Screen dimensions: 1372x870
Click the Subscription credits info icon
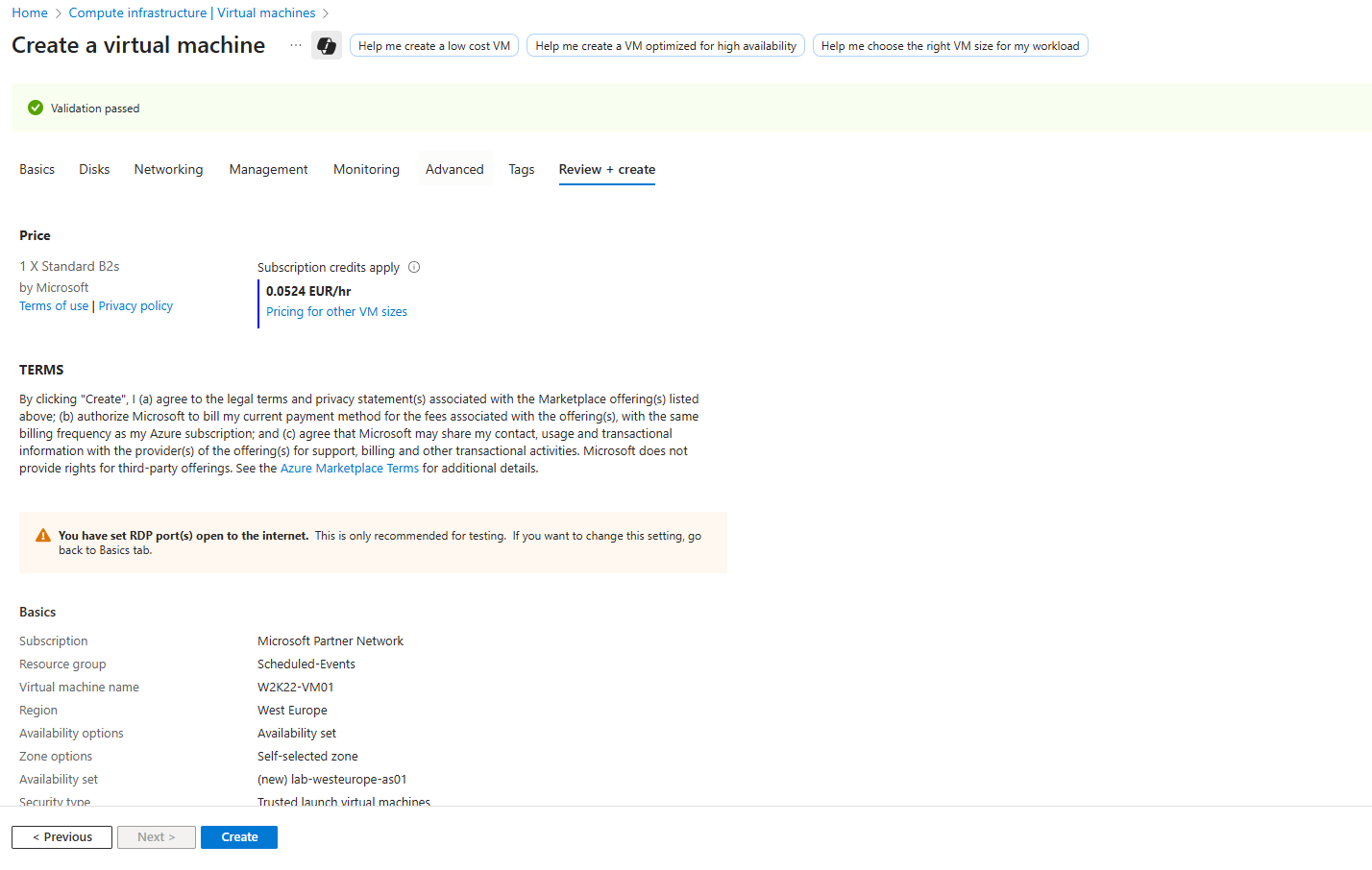[x=414, y=267]
